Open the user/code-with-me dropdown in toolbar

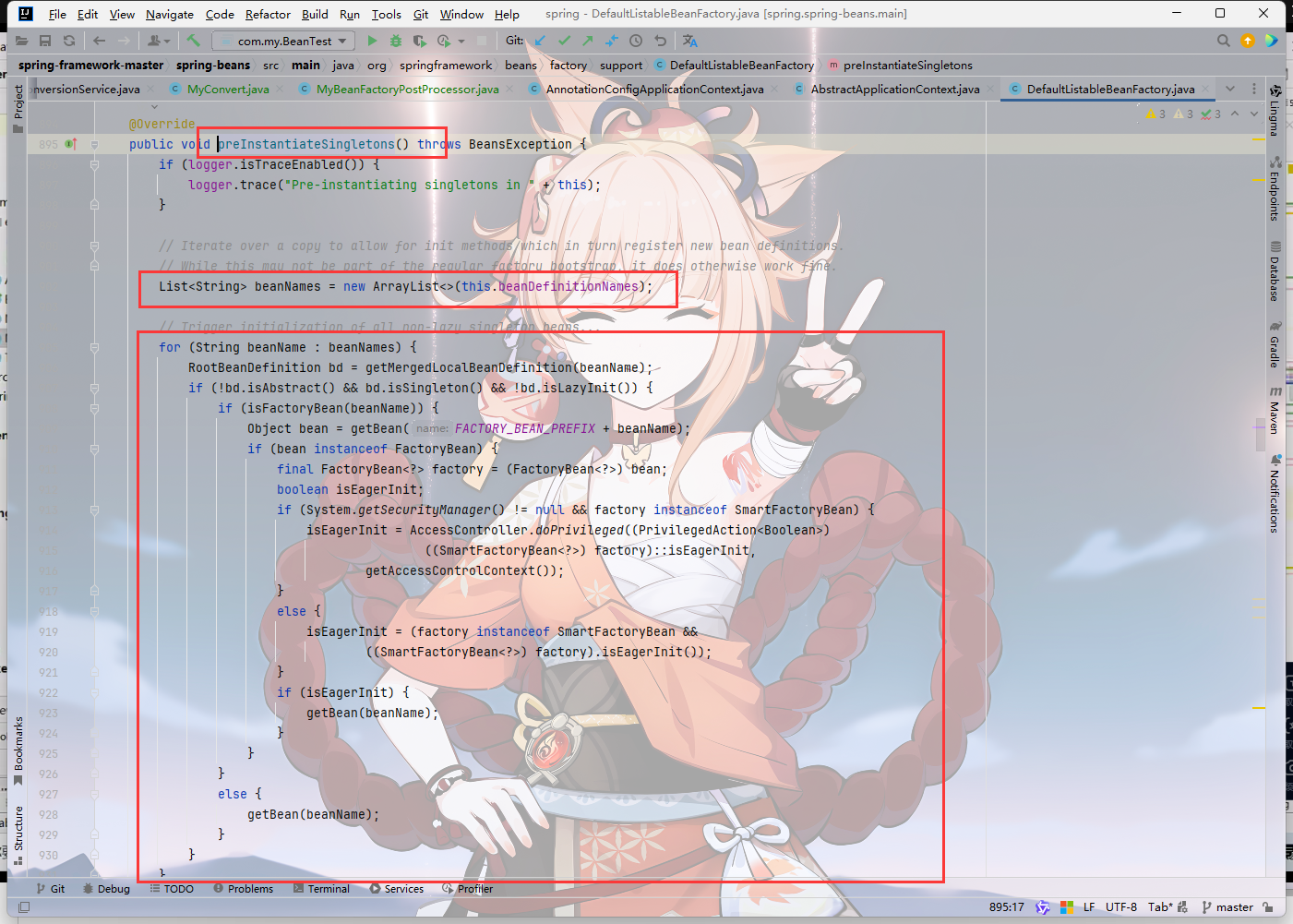tap(159, 41)
